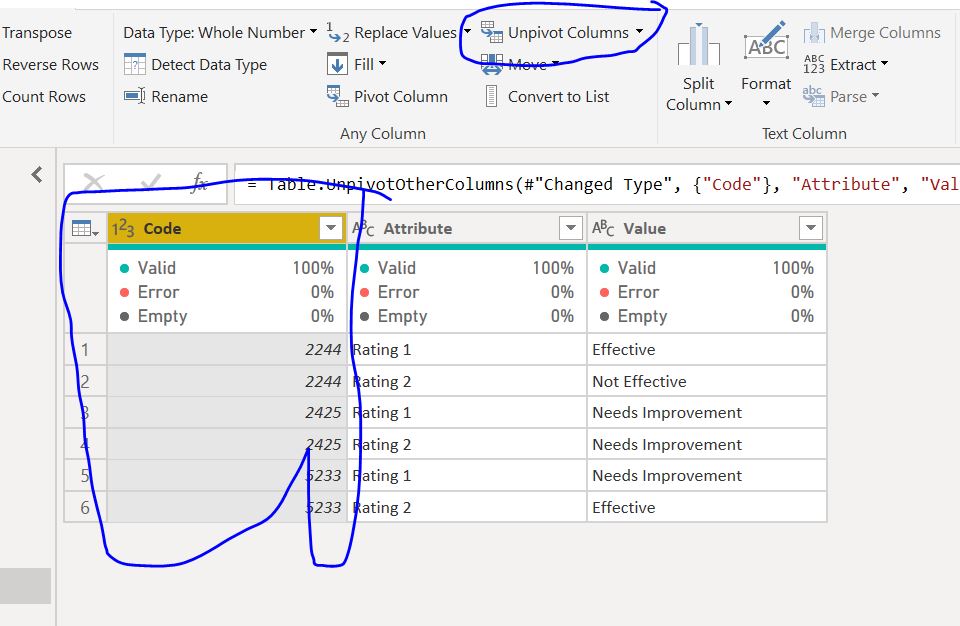Select row number 1
The width and height of the screenshot is (960, 626).
tap(85, 350)
